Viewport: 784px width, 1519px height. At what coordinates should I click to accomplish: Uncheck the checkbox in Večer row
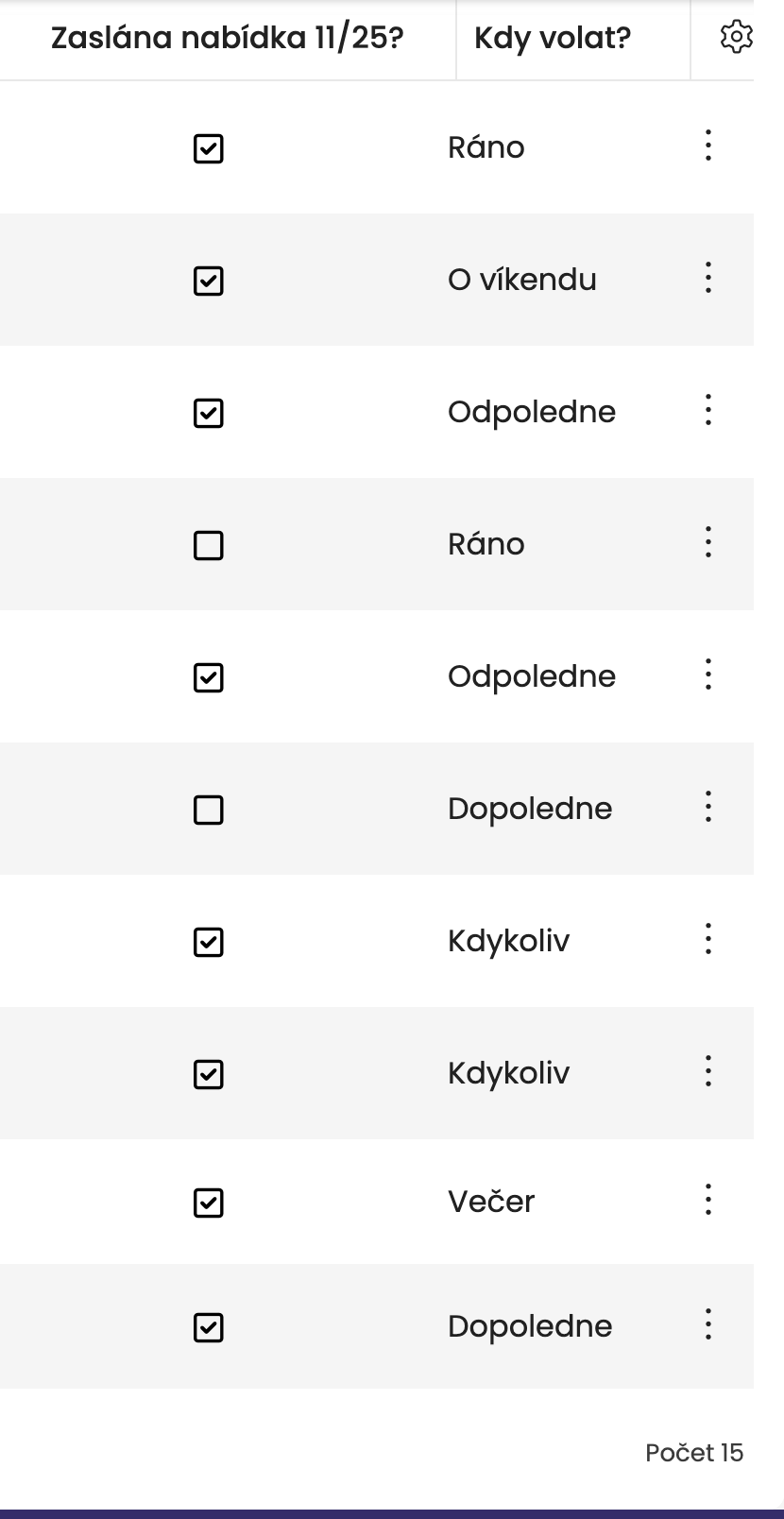[x=208, y=1203]
